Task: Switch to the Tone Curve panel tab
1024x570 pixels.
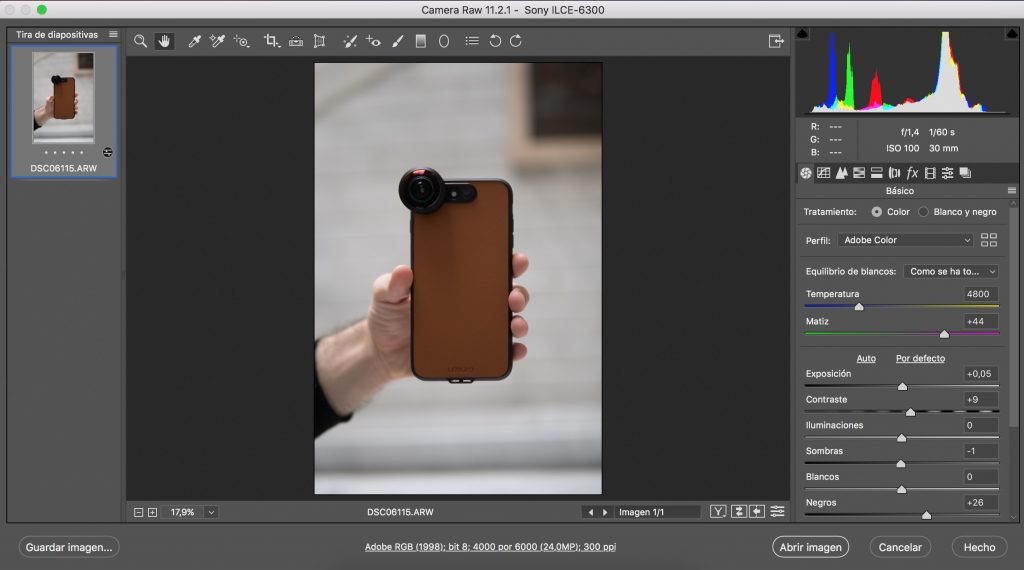Action: tap(824, 173)
